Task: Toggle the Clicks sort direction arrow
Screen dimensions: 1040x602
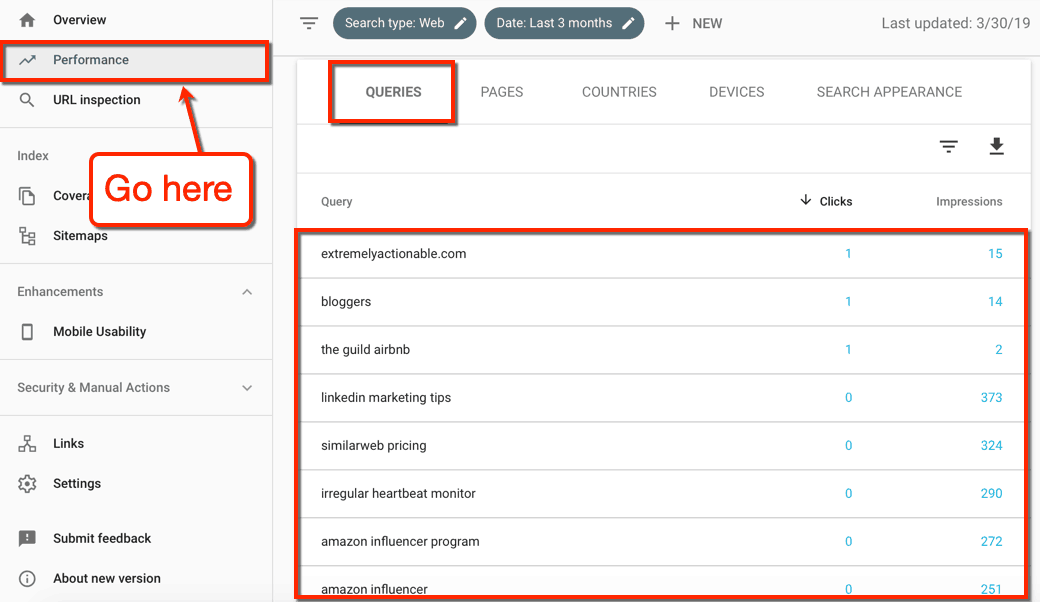Action: (x=806, y=200)
